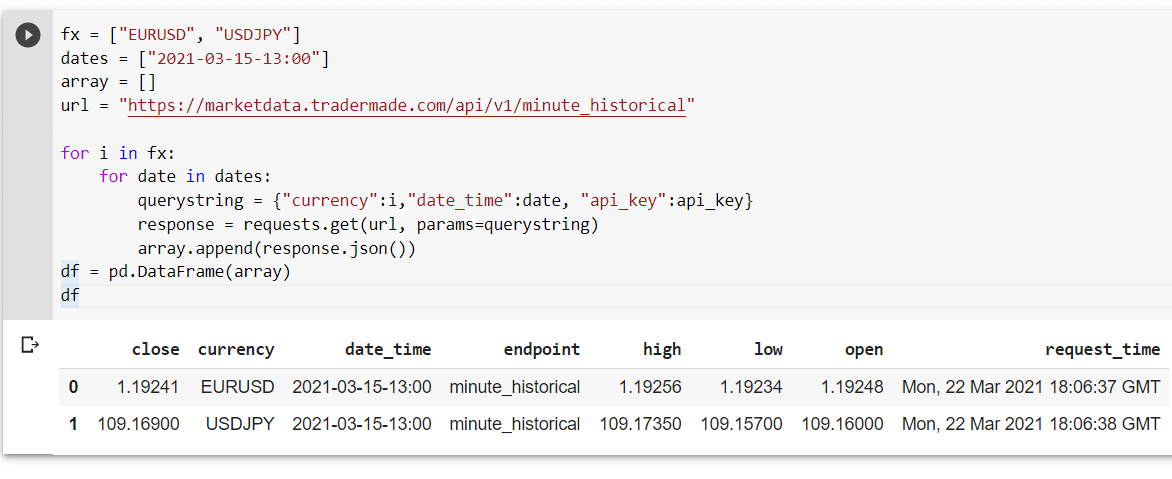Run the code cell
The height and width of the screenshot is (479, 1172).
coord(28,34)
